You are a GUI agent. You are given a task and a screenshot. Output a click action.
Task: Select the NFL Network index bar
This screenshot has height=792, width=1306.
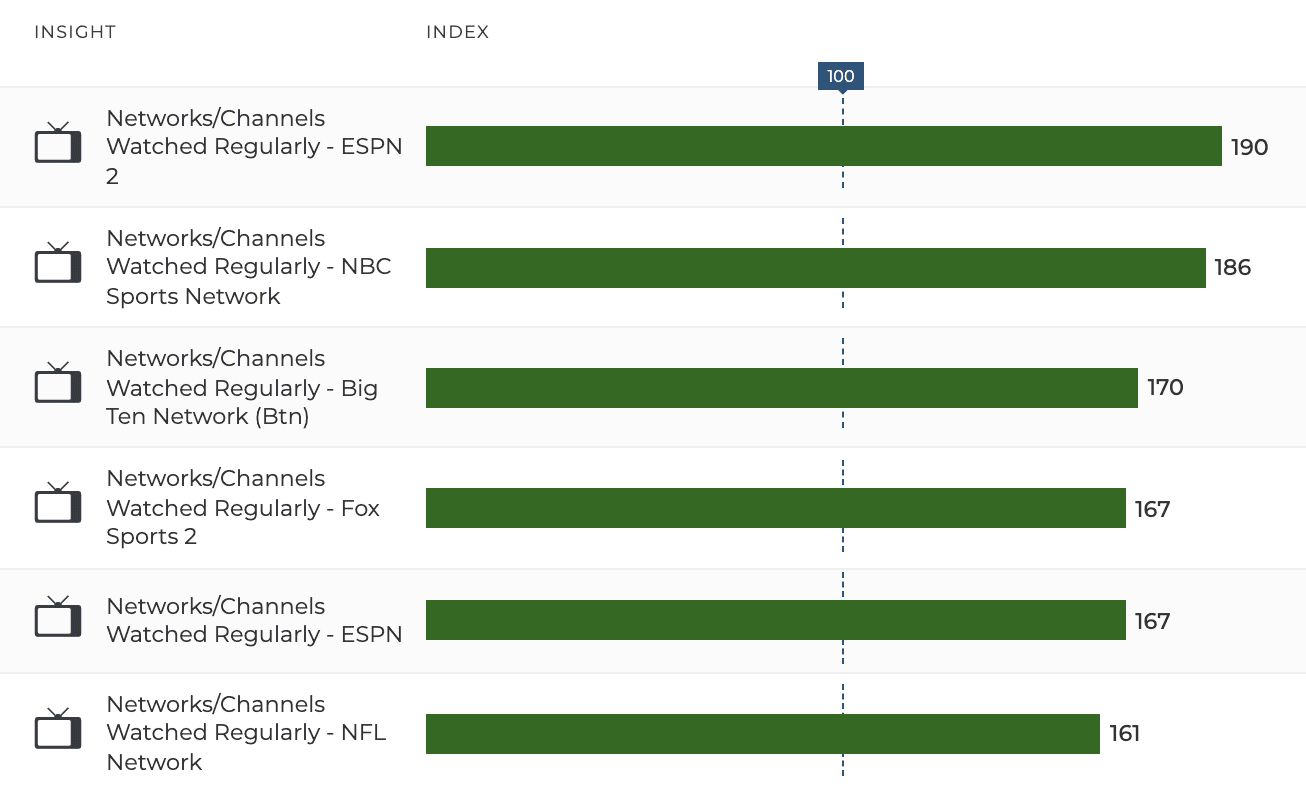pyautogui.click(x=762, y=734)
